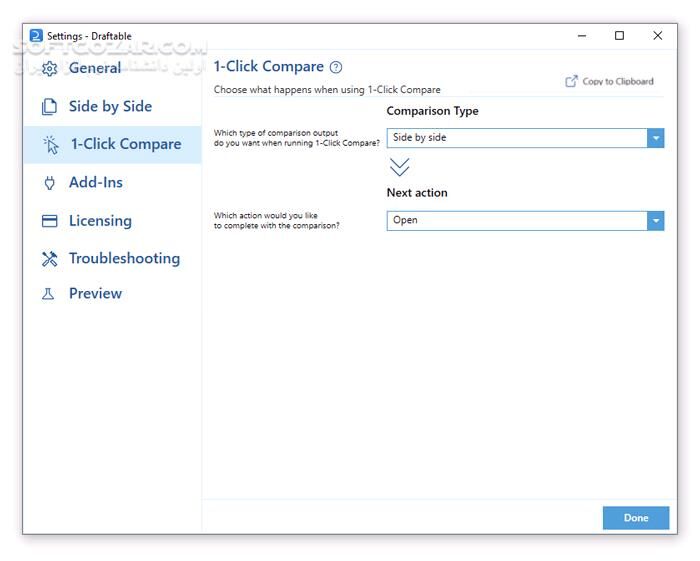Select the Preview flask icon
The height and width of the screenshot is (561, 700).
click(49, 294)
